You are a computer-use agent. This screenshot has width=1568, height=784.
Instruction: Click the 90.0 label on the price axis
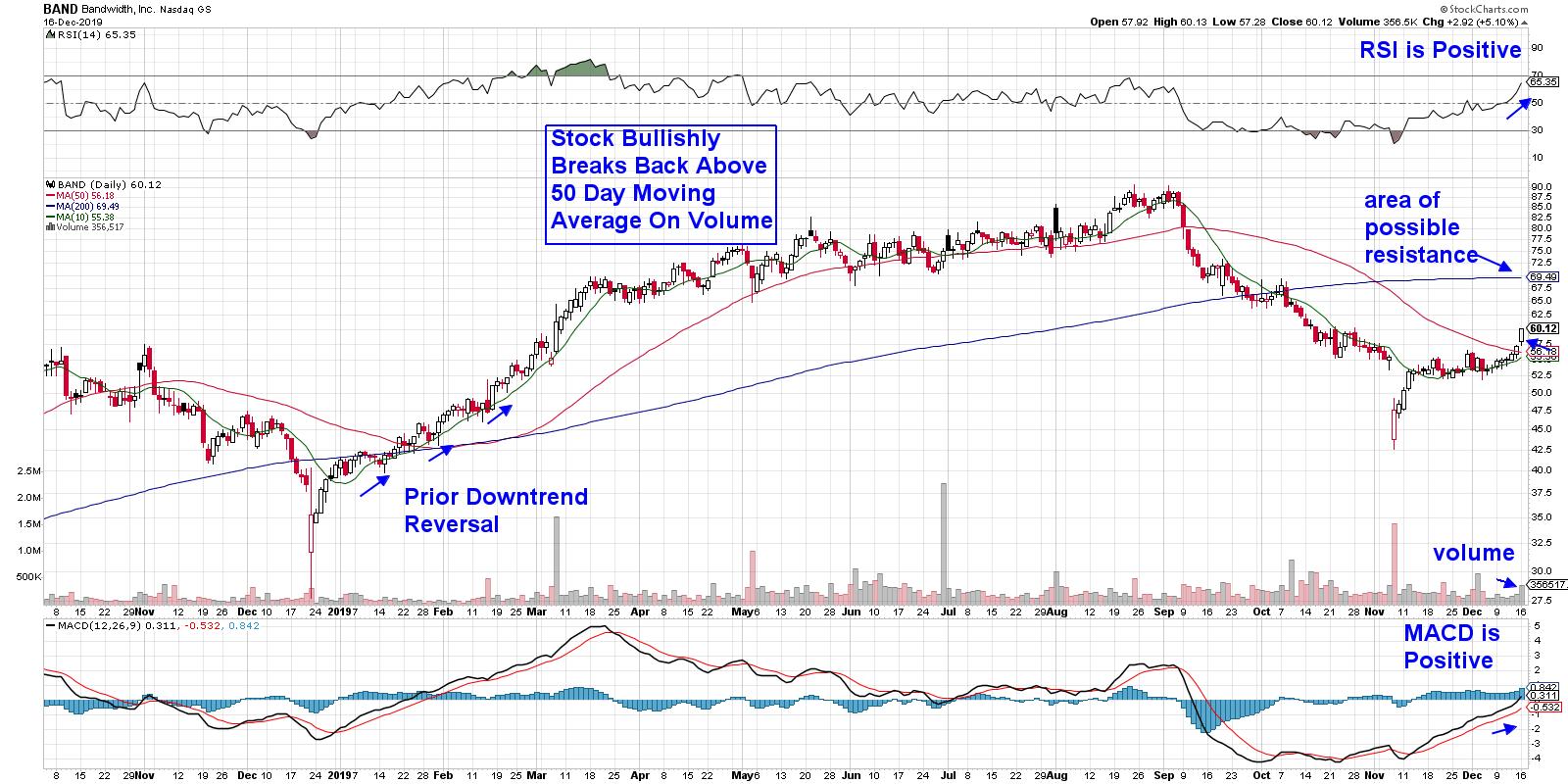point(1542,186)
